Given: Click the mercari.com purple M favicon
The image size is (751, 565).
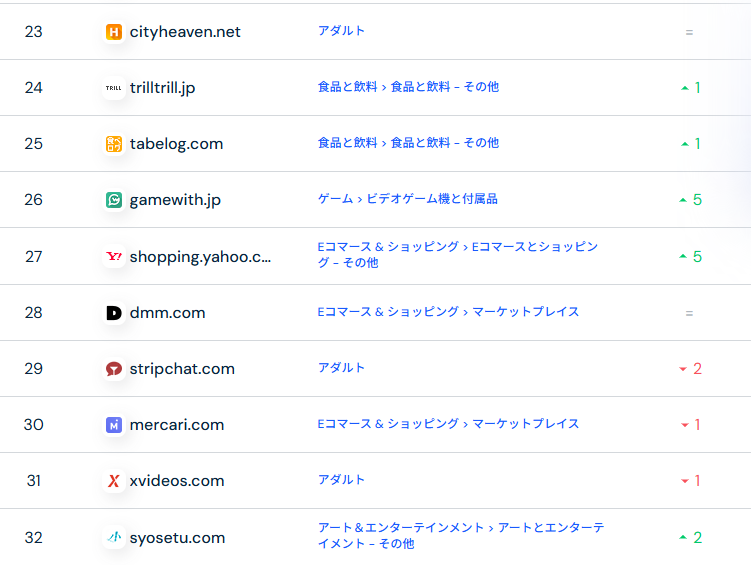Looking at the screenshot, I should coord(114,425).
